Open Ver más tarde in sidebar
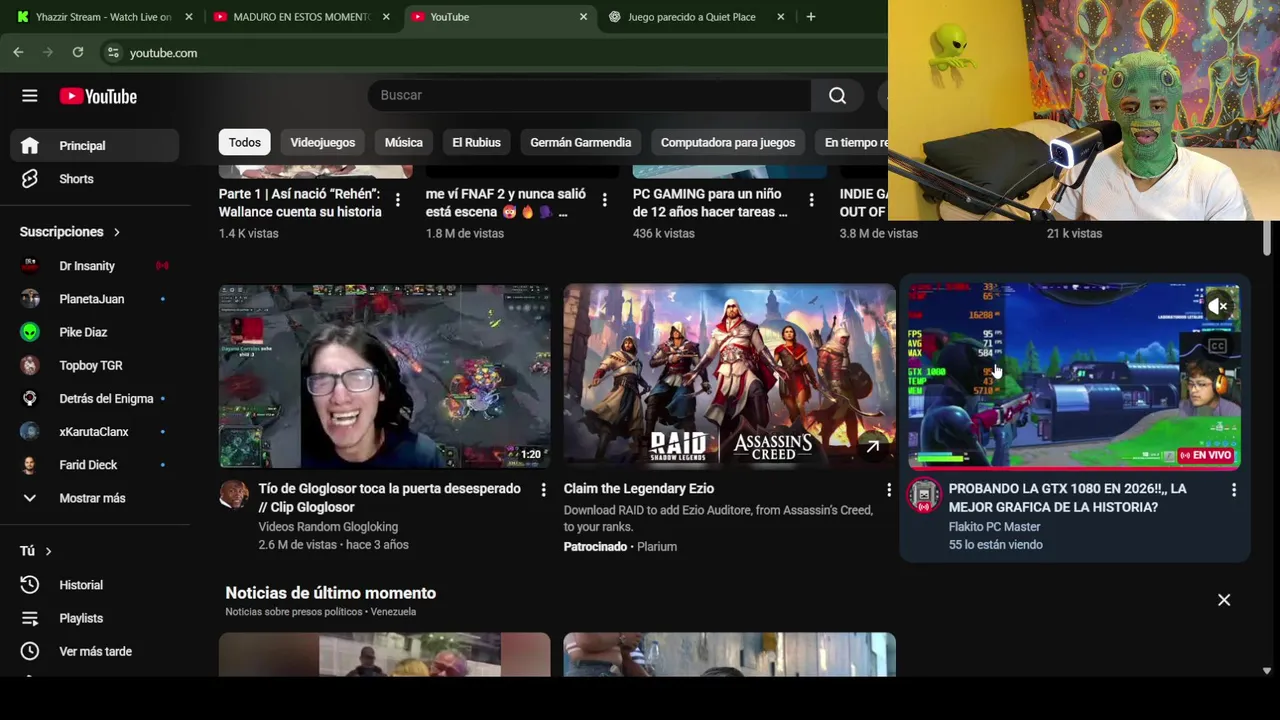The image size is (1280, 720). (95, 651)
